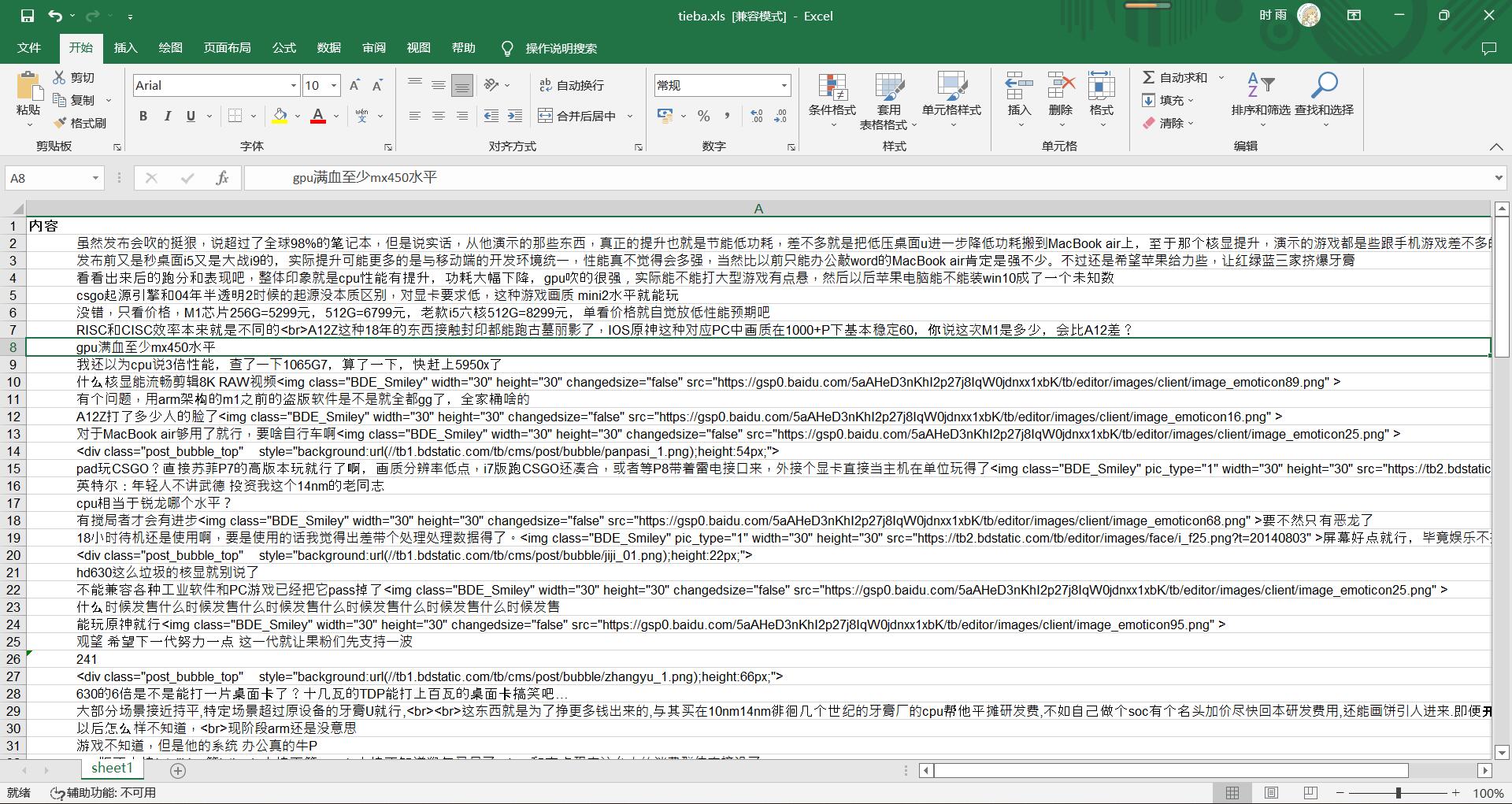Open the Arial font name dropdown
Screen dimensions: 1512x804
294,85
